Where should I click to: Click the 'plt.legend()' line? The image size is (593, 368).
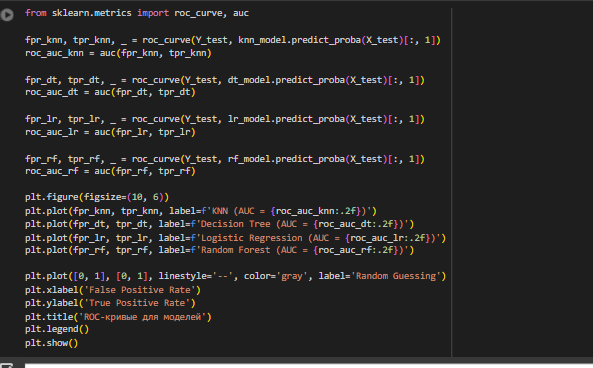[57, 329]
